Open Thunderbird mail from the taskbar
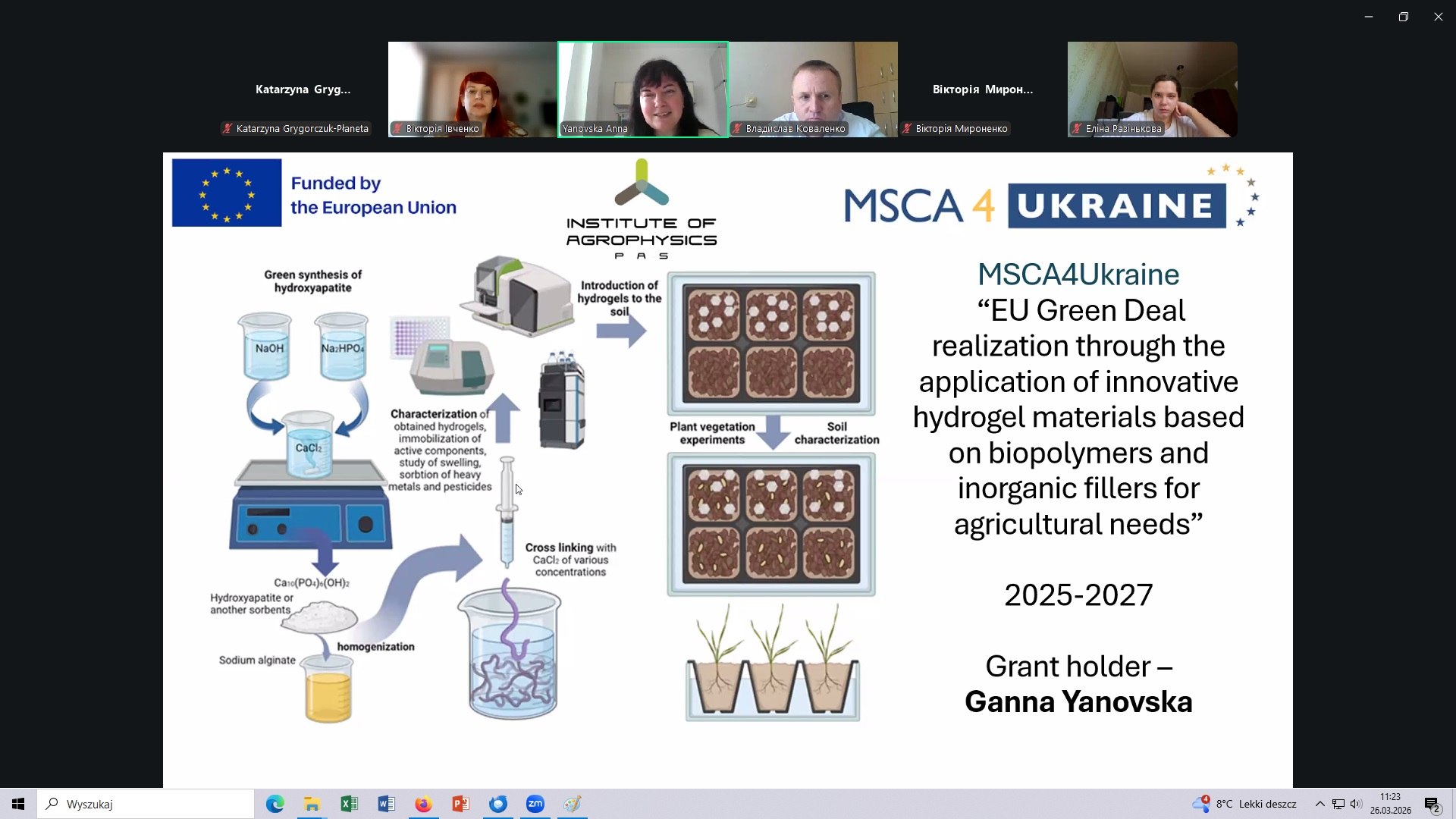Viewport: 1456px width, 819px height. click(x=497, y=804)
